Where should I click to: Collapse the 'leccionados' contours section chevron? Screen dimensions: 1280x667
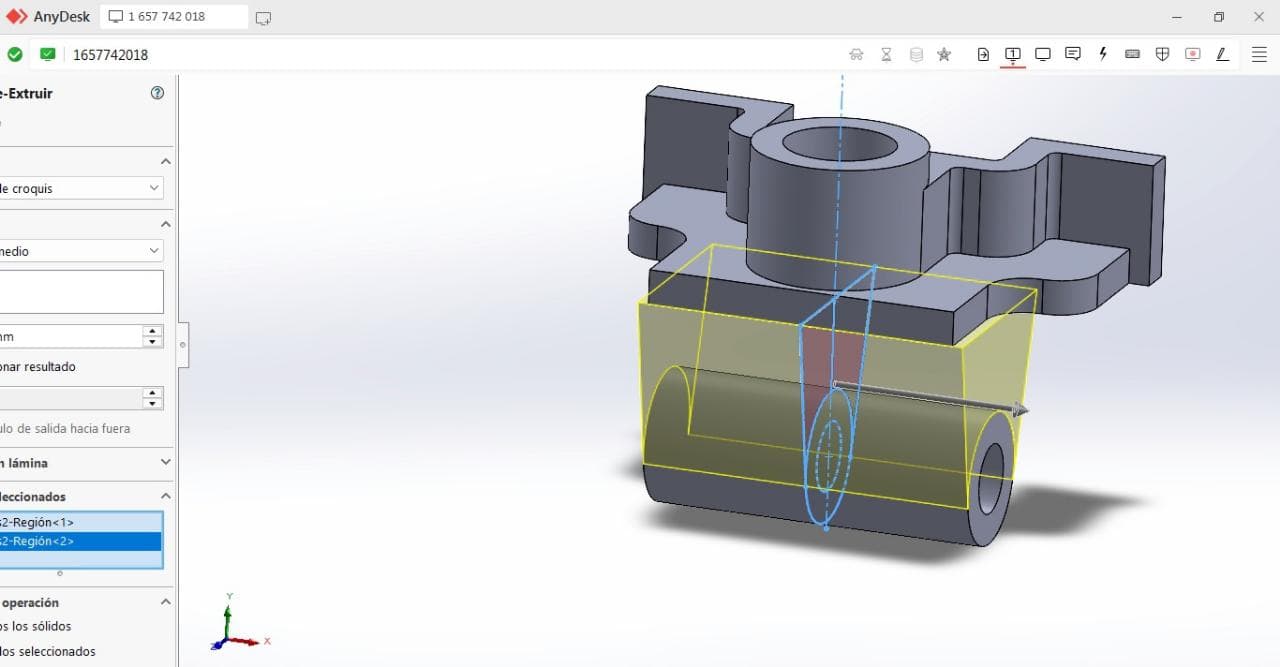tap(166, 495)
